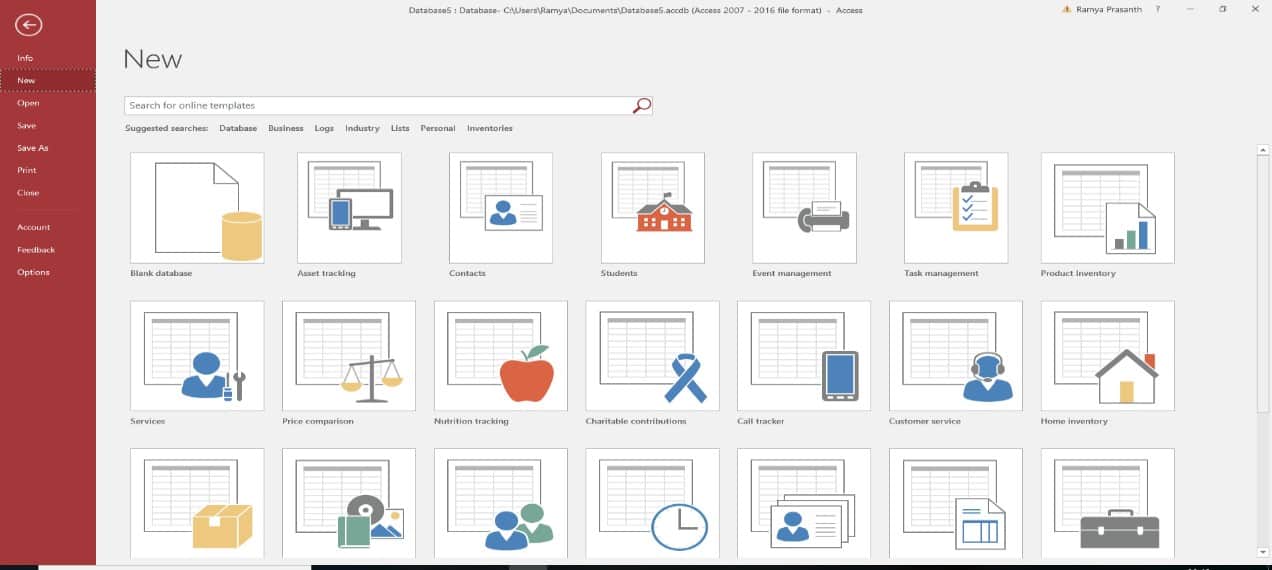Click the Price comparison scales template
The image size is (1272, 570).
349,356
